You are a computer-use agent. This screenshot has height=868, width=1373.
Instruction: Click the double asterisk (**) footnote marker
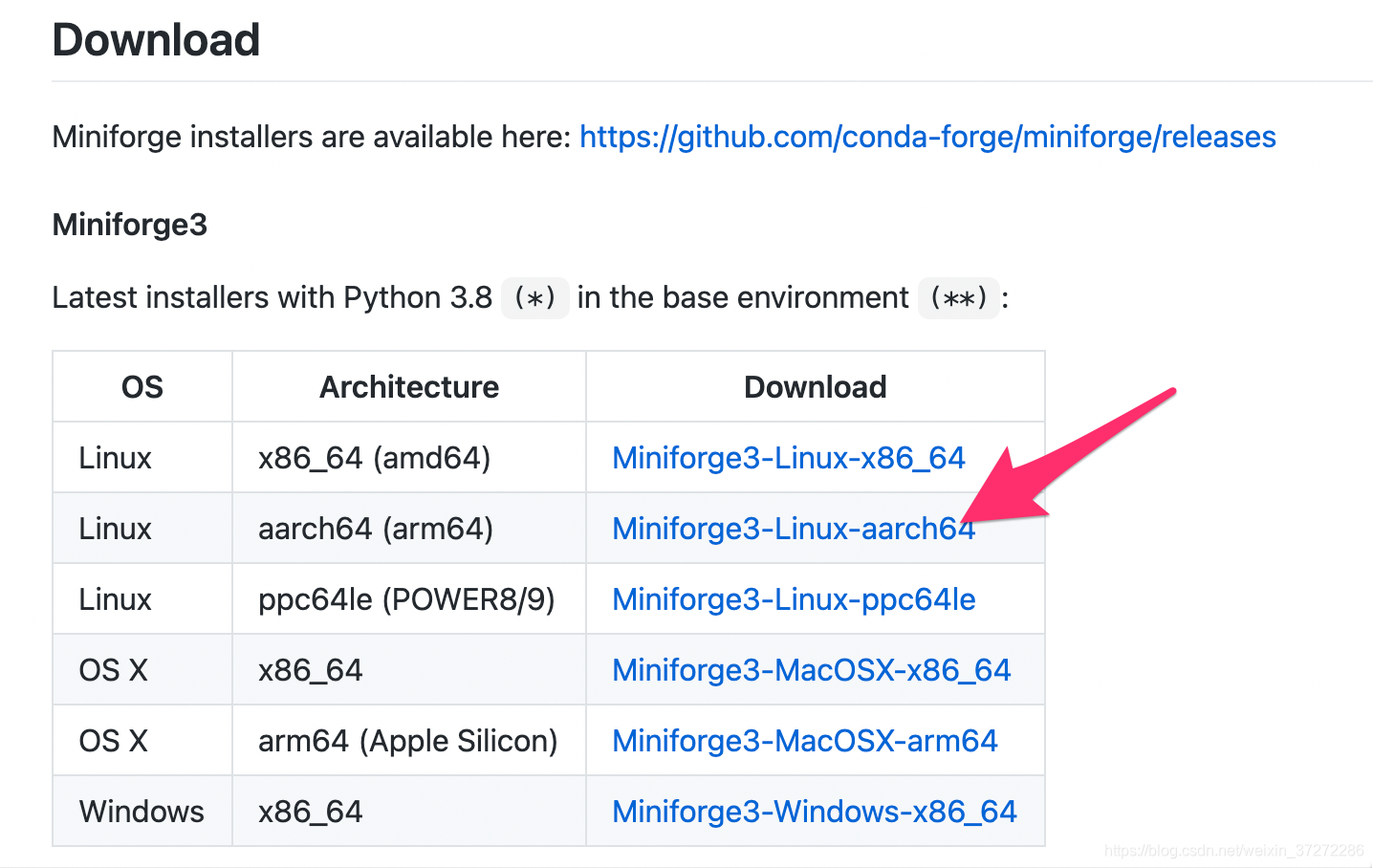click(959, 298)
